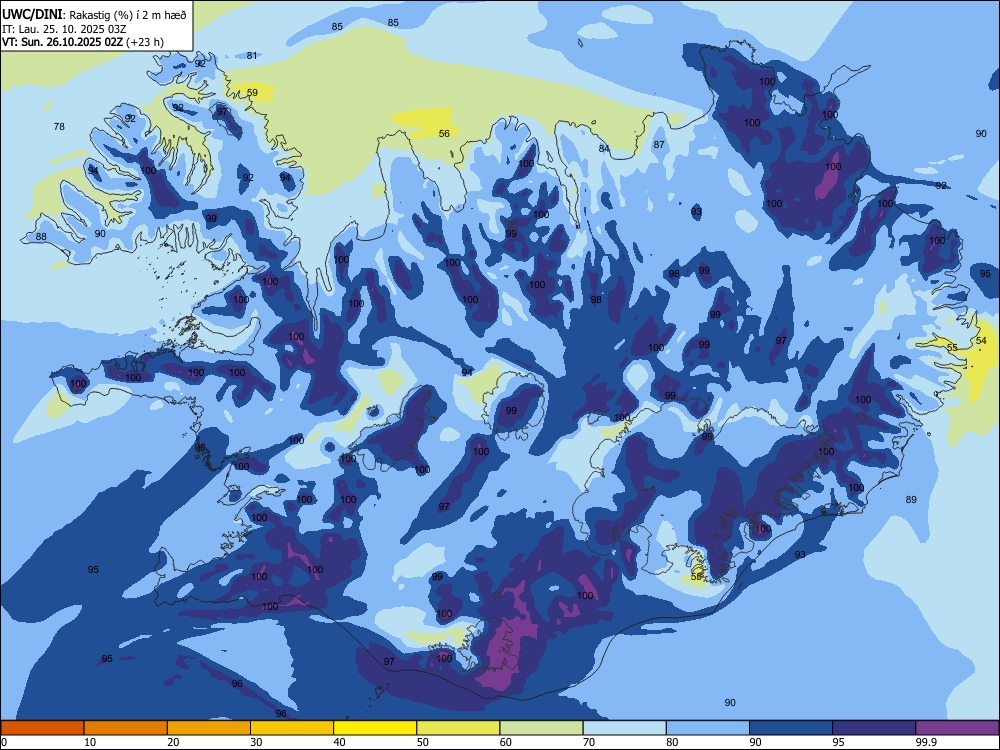Screen dimensions: 1000x750
Task: Click the map humidity value '55'
Action: (952, 348)
